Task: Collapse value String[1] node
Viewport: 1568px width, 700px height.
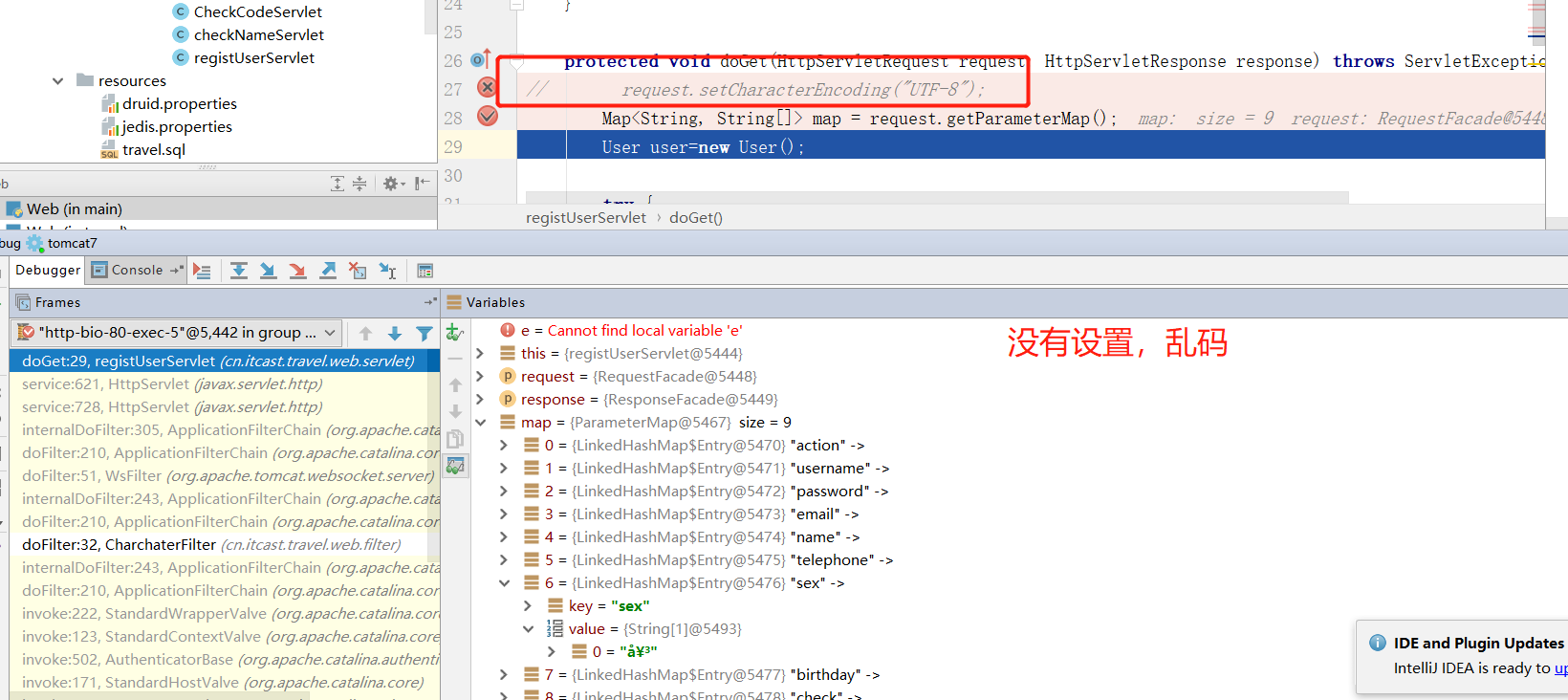Action: (528, 628)
